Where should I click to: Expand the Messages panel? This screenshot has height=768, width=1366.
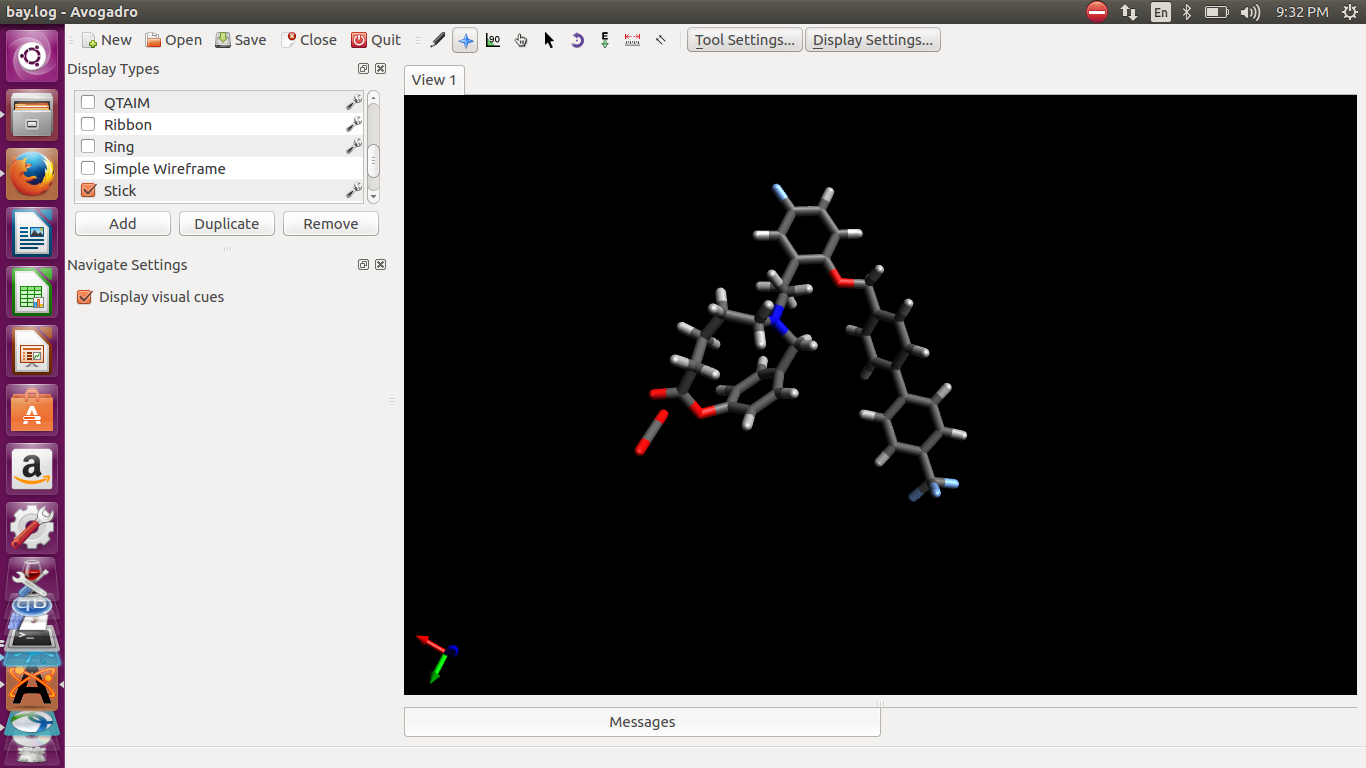(642, 722)
